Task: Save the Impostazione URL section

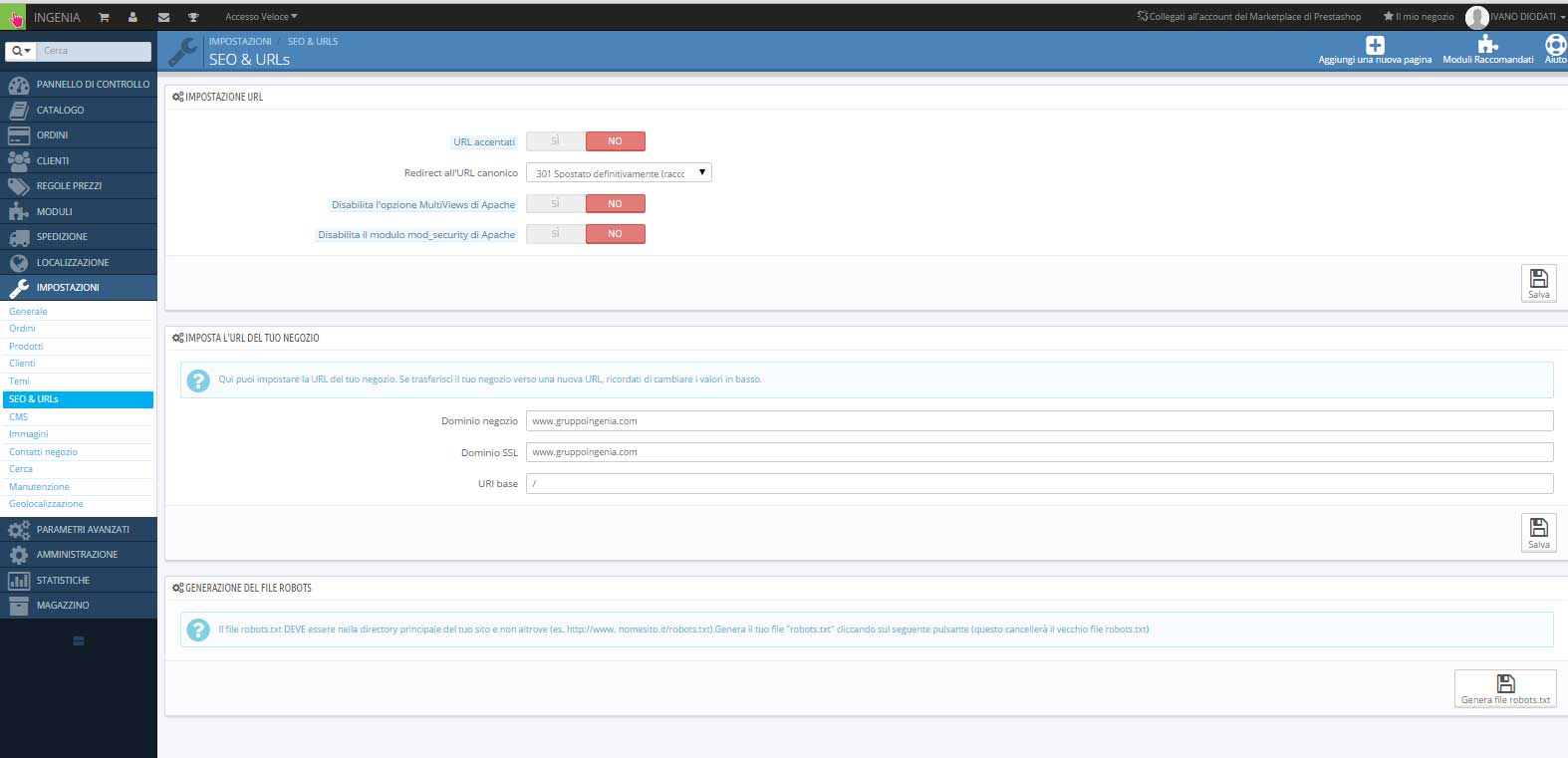Action: [1538, 283]
